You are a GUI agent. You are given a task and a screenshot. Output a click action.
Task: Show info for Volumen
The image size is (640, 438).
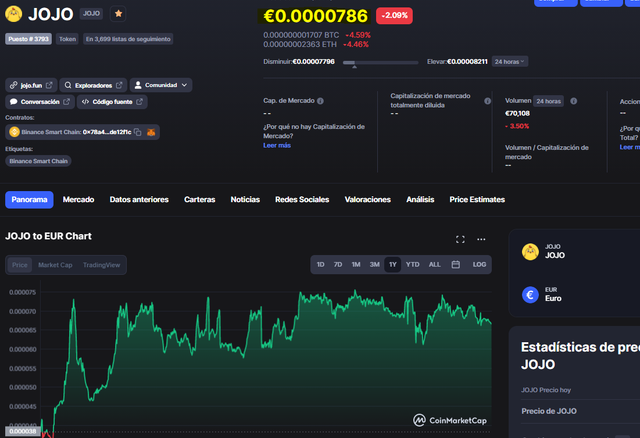click(573, 101)
